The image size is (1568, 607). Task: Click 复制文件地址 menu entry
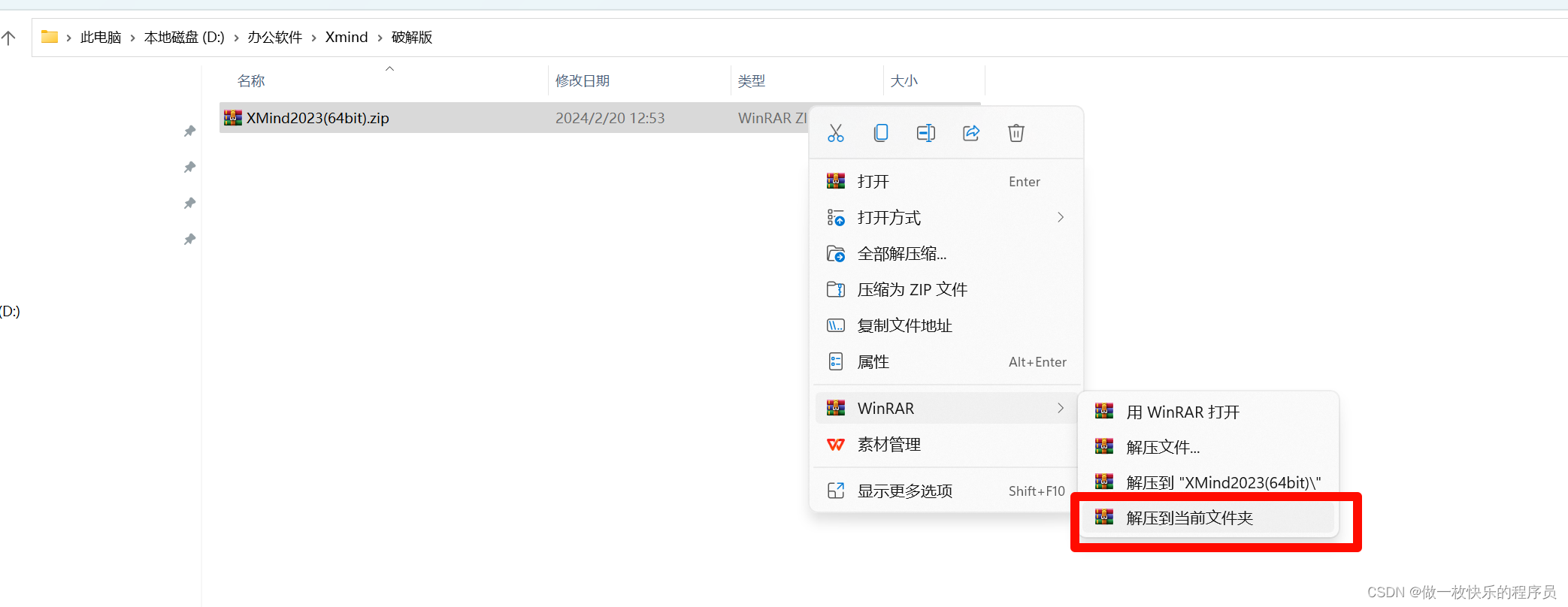tap(946, 325)
